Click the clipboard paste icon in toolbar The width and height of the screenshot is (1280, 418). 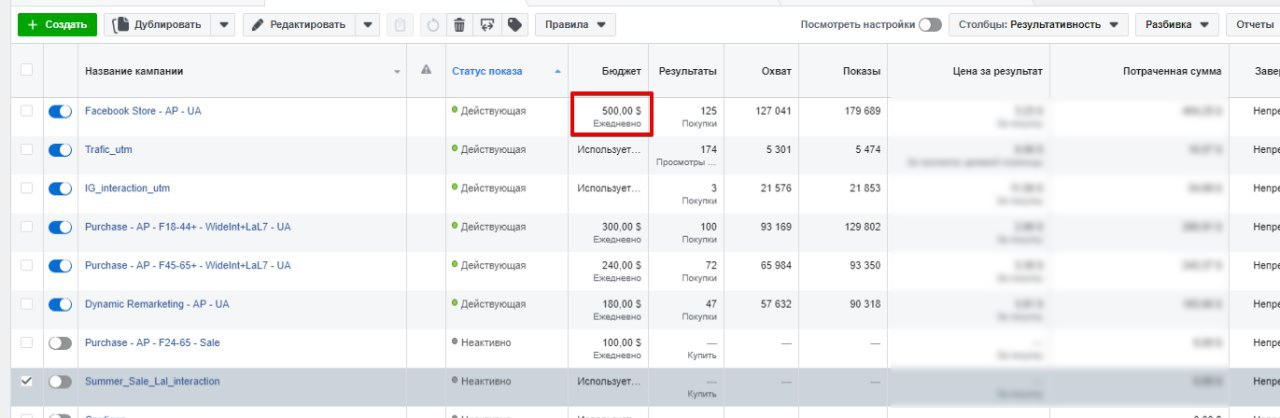pyautogui.click(x=401, y=25)
